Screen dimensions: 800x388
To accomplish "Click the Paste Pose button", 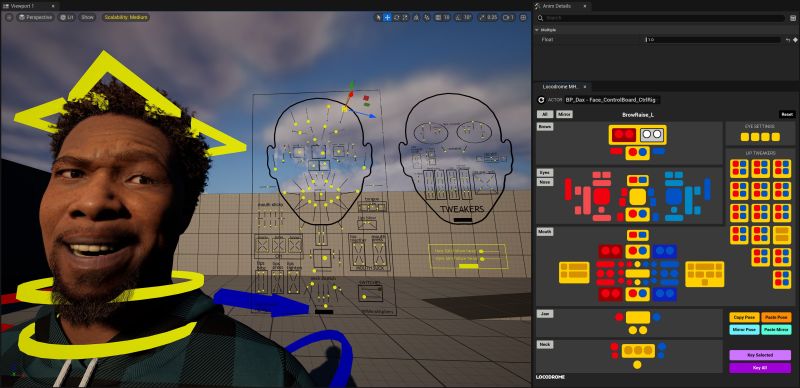I will click(777, 317).
